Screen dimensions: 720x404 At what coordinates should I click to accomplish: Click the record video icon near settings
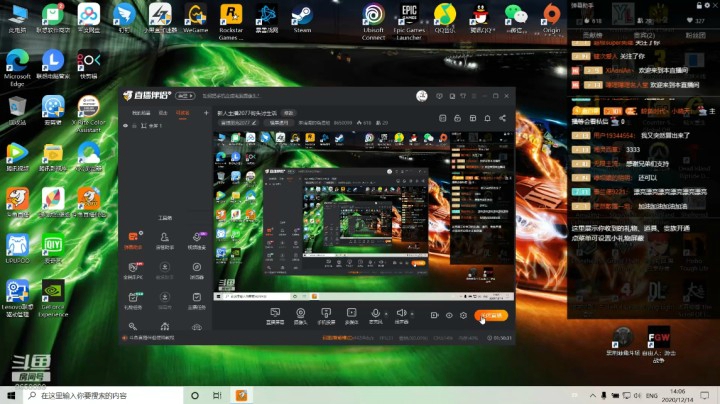click(434, 315)
